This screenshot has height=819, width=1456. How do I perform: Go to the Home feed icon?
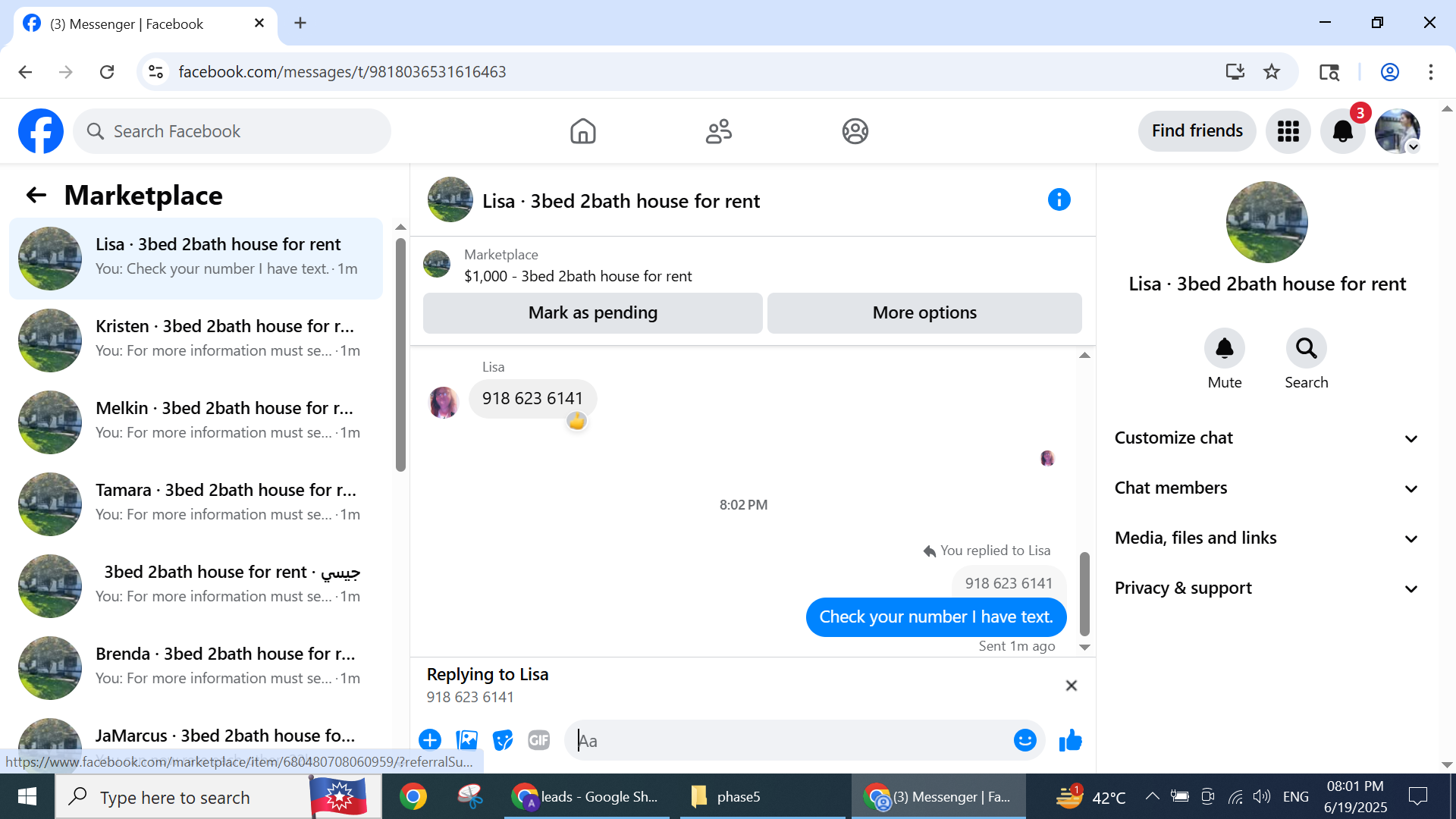tap(582, 131)
